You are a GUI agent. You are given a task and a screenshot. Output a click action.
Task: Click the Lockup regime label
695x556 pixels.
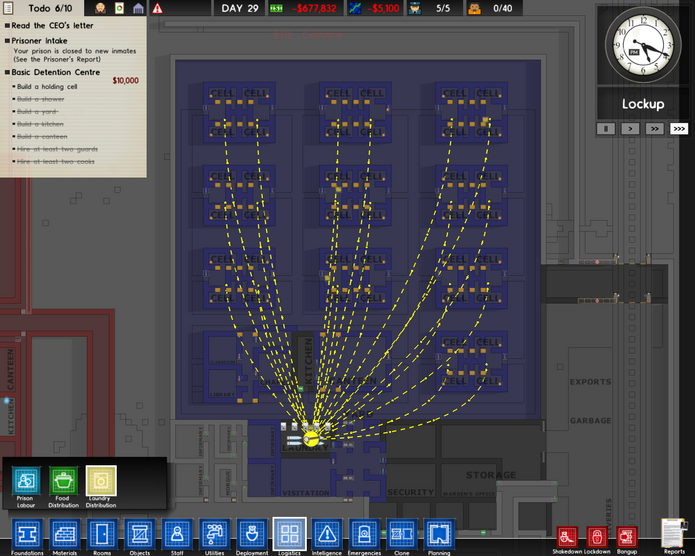coord(643,104)
